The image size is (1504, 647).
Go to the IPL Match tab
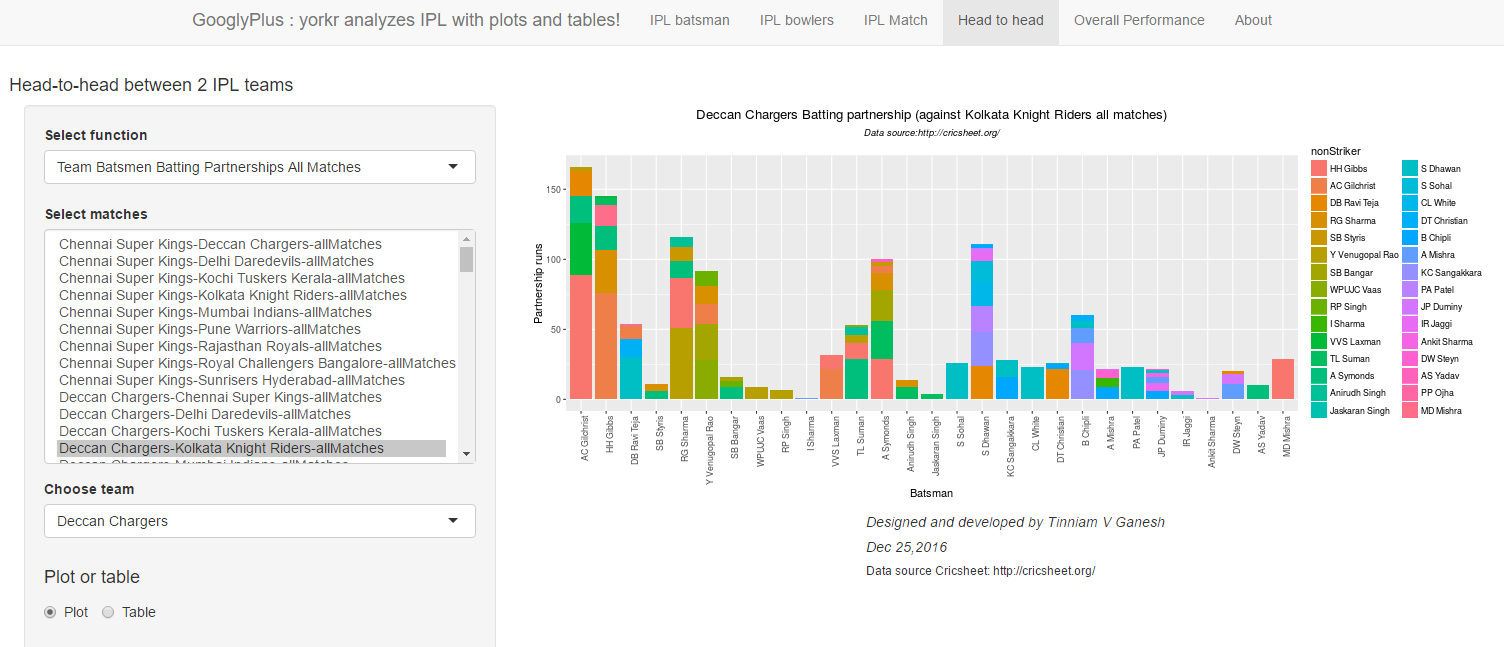point(895,20)
